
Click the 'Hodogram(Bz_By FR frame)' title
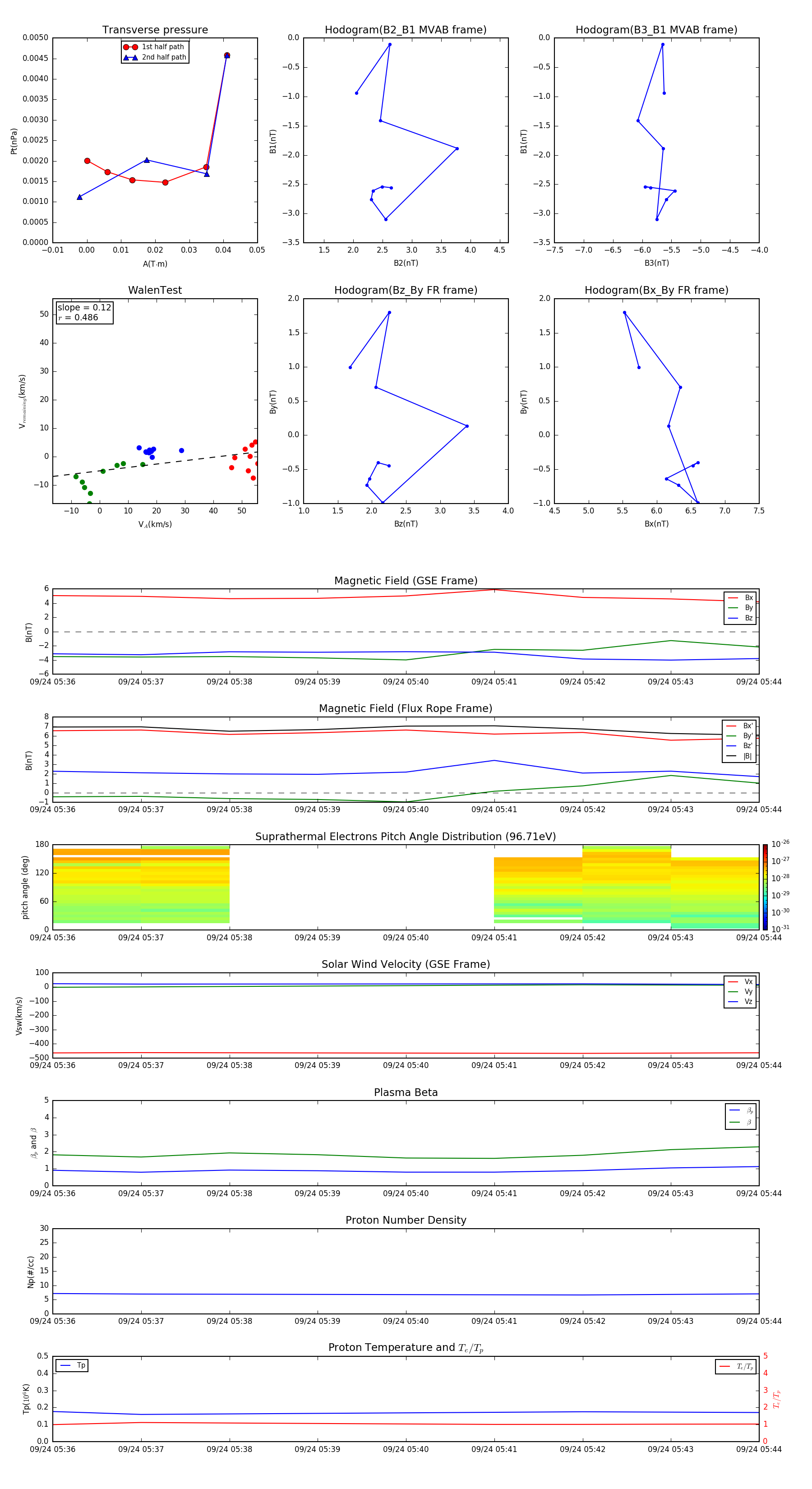point(406,290)
